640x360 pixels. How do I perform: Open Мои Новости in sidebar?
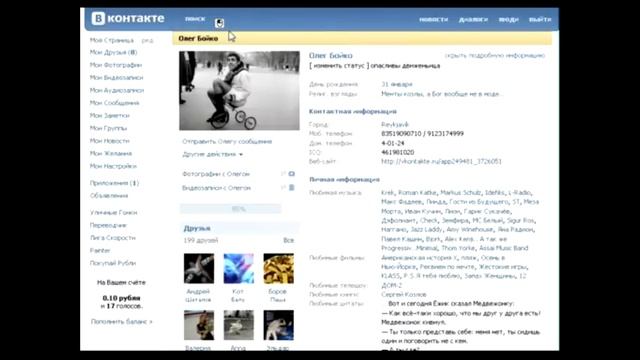[x=109, y=141]
